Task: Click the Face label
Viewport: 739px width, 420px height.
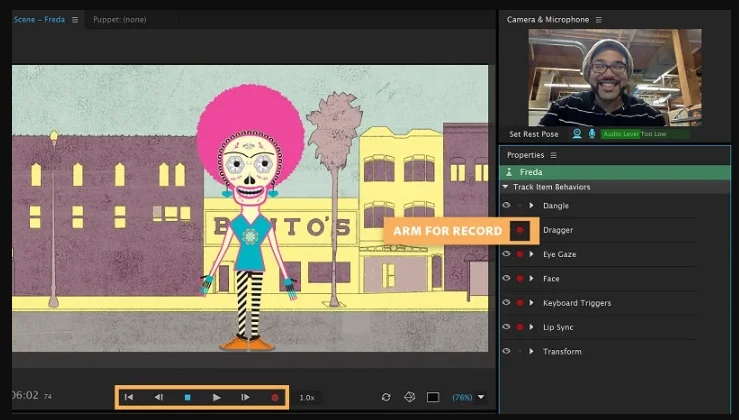Action: [551, 279]
